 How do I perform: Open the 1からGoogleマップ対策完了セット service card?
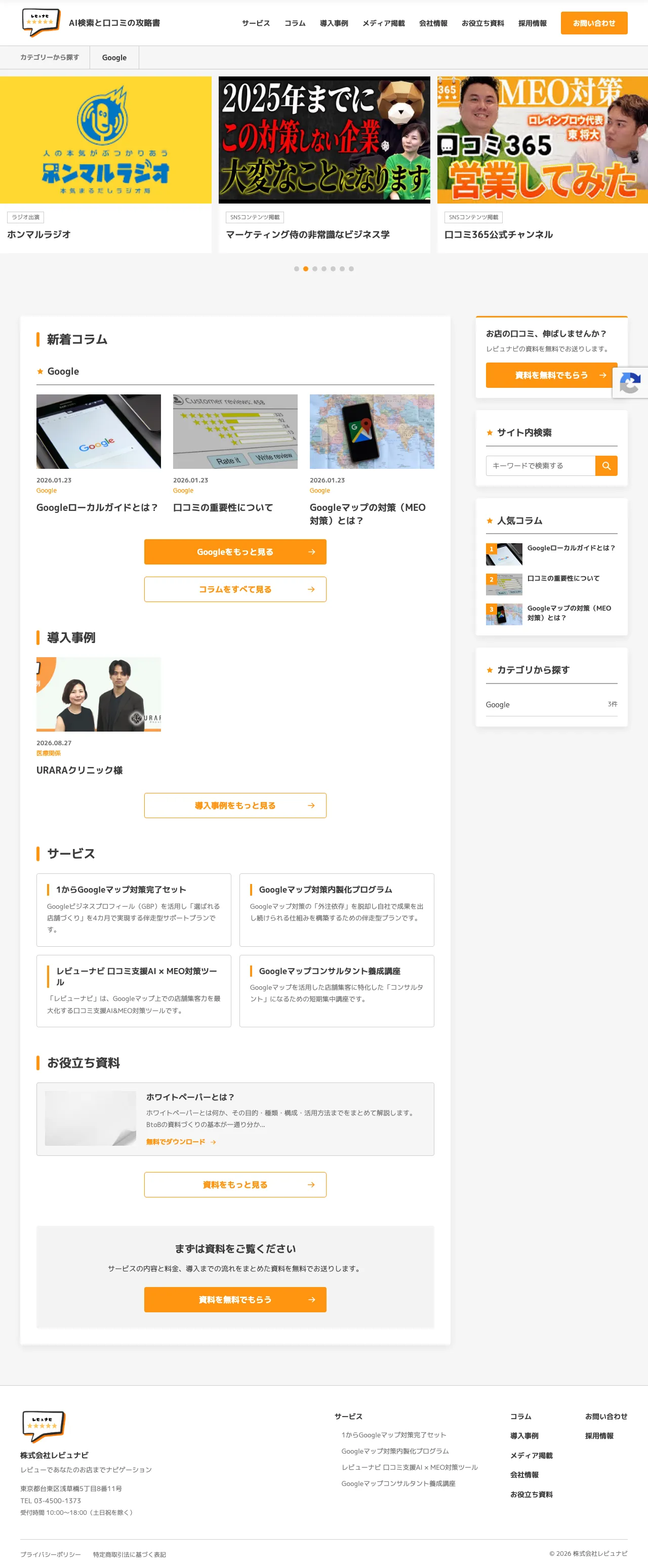[134, 910]
